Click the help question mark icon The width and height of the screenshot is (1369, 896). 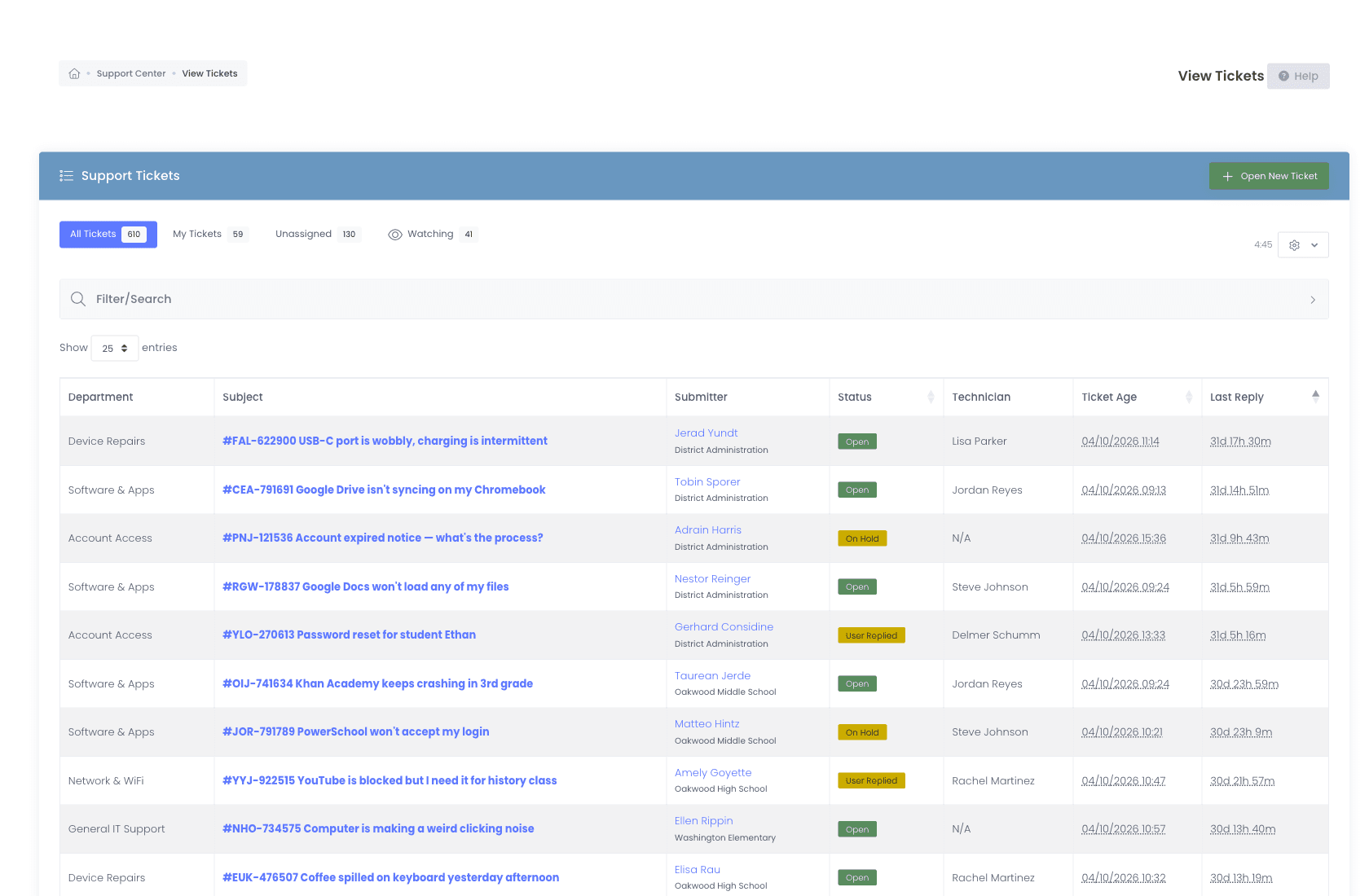pos(1283,76)
